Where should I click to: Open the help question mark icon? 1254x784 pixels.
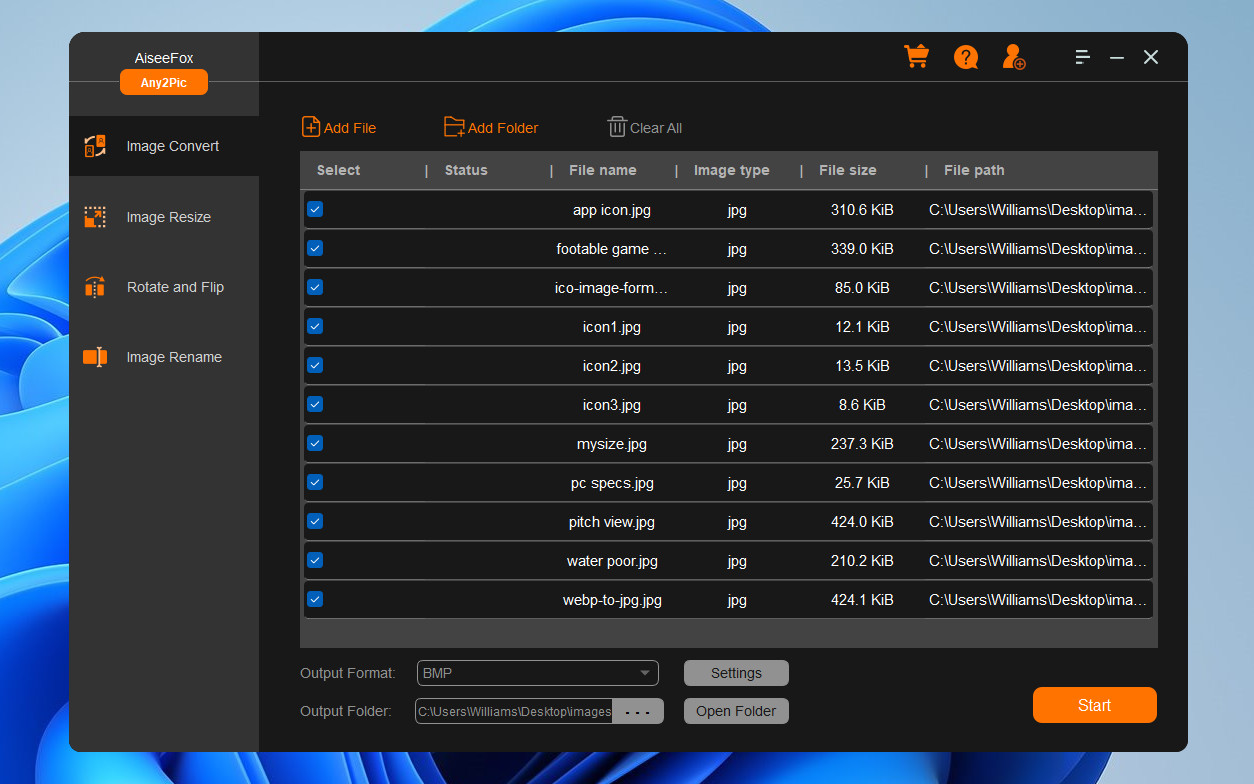[x=965, y=57]
